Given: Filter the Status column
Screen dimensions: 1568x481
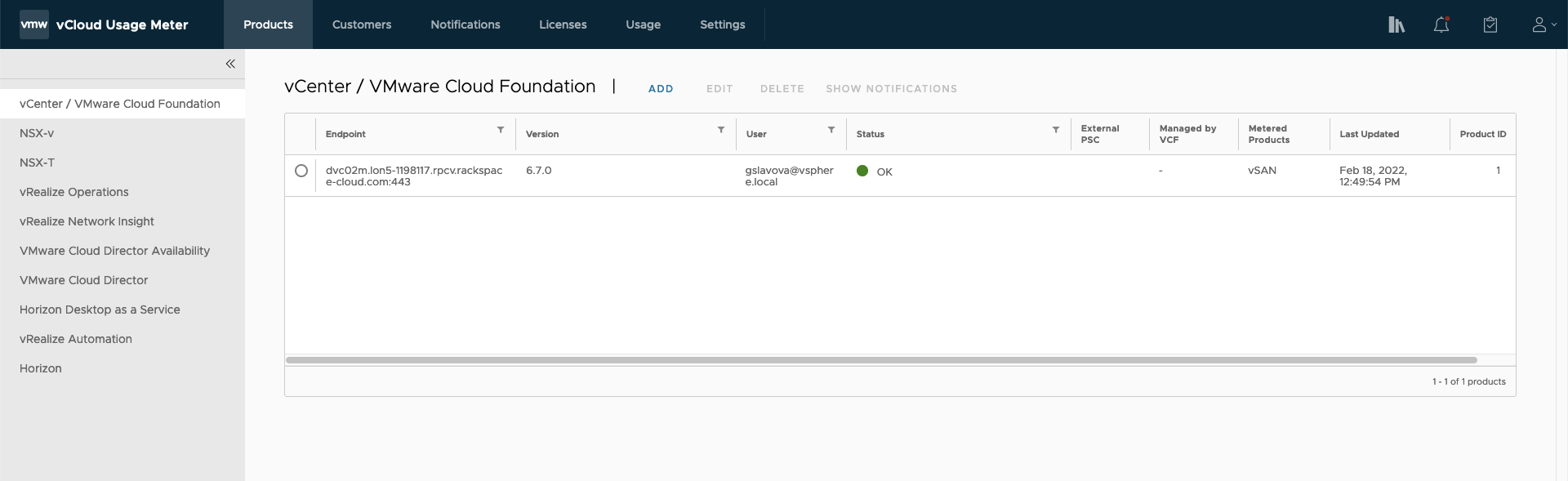Looking at the screenshot, I should tap(1056, 130).
